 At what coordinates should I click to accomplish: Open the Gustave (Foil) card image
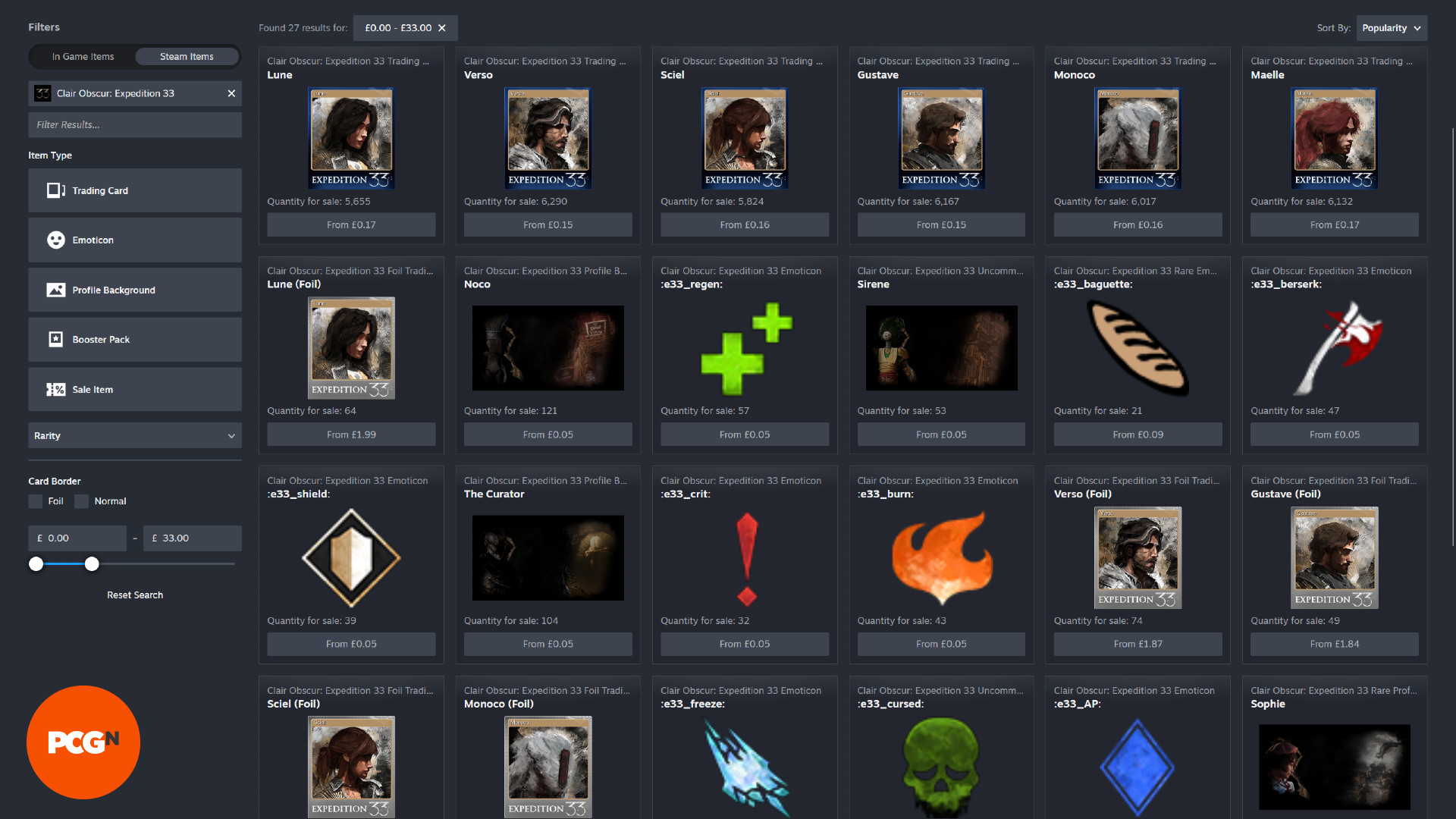[1335, 558]
